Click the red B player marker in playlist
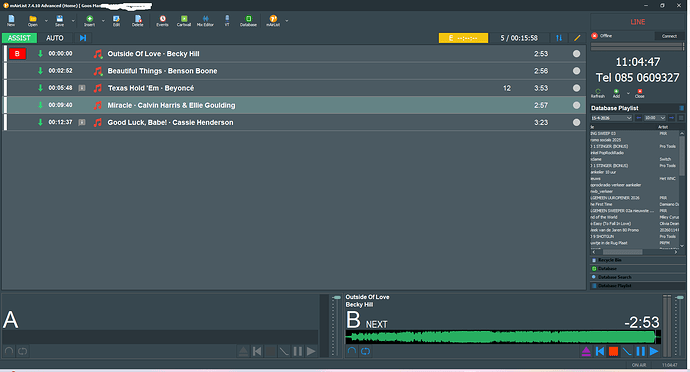690x372 pixels. (18, 54)
